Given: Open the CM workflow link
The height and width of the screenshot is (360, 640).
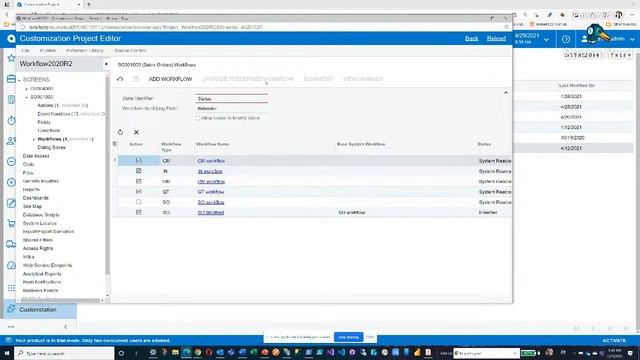Looking at the screenshot, I should [x=211, y=161].
